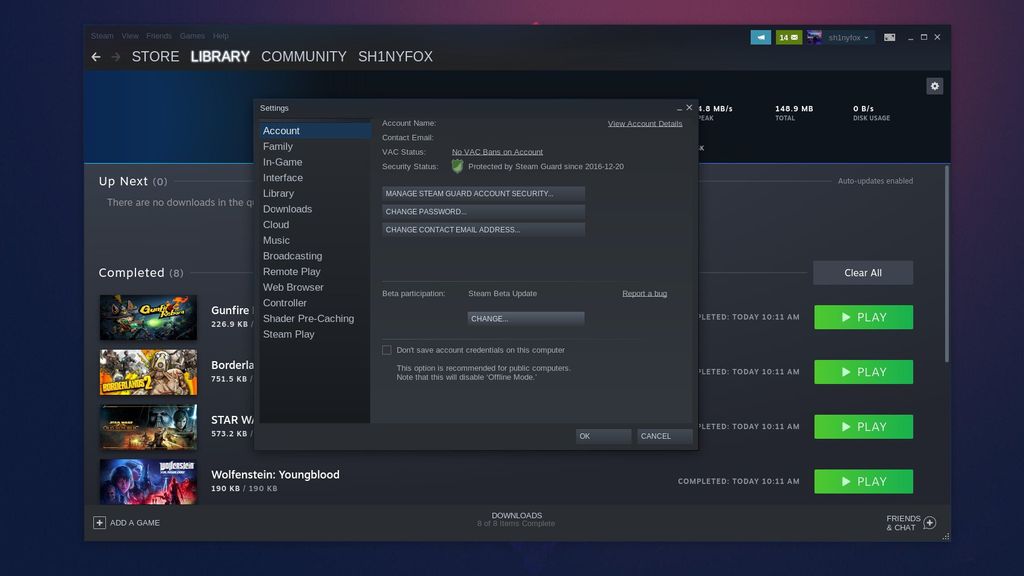Open the View menu

tap(129, 35)
